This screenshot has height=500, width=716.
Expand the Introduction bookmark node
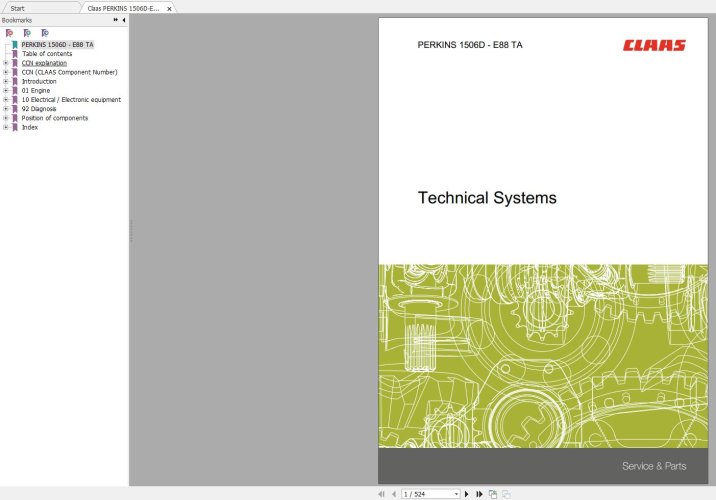pos(5,81)
